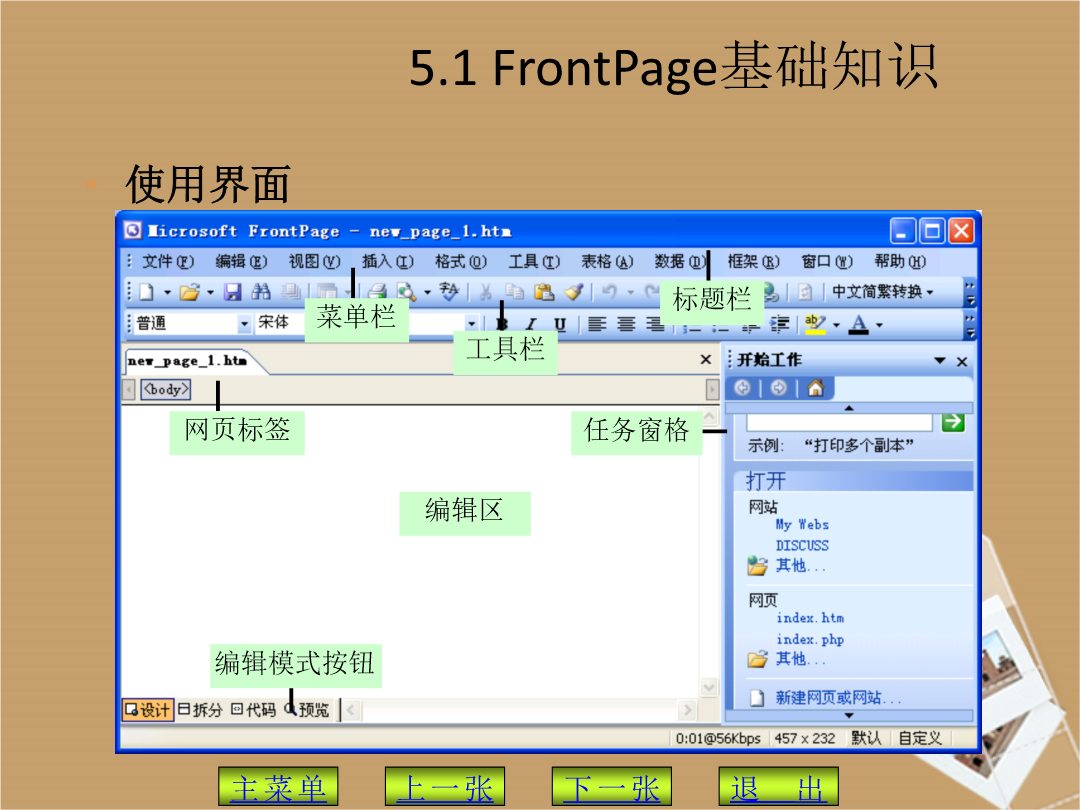Save the page with the floppy disk icon
This screenshot has width=1080, height=810.
point(233,293)
